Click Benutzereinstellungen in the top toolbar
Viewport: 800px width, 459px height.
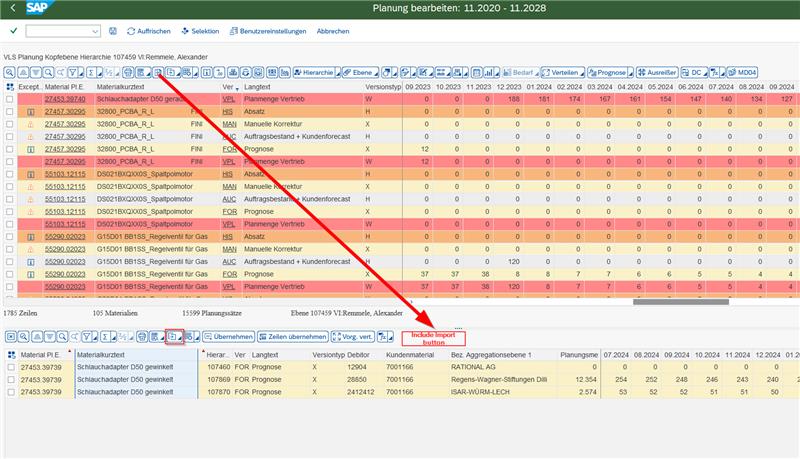pos(272,31)
